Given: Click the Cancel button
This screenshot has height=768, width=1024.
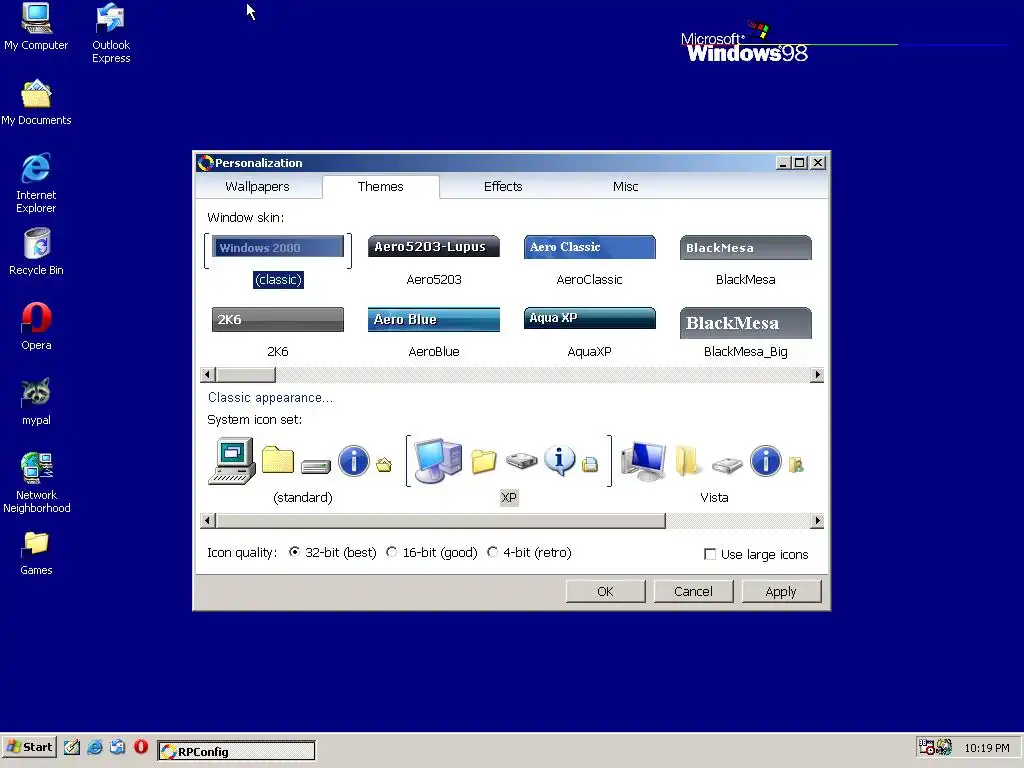Looking at the screenshot, I should click(693, 592).
